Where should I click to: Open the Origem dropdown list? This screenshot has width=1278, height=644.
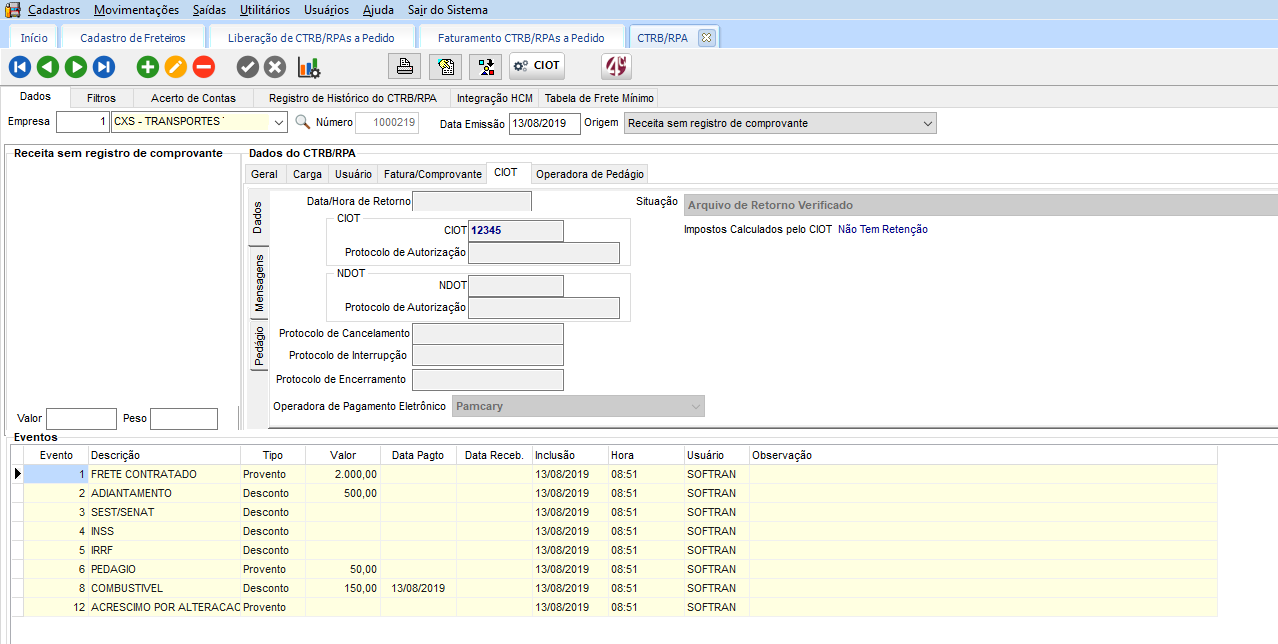pos(928,123)
